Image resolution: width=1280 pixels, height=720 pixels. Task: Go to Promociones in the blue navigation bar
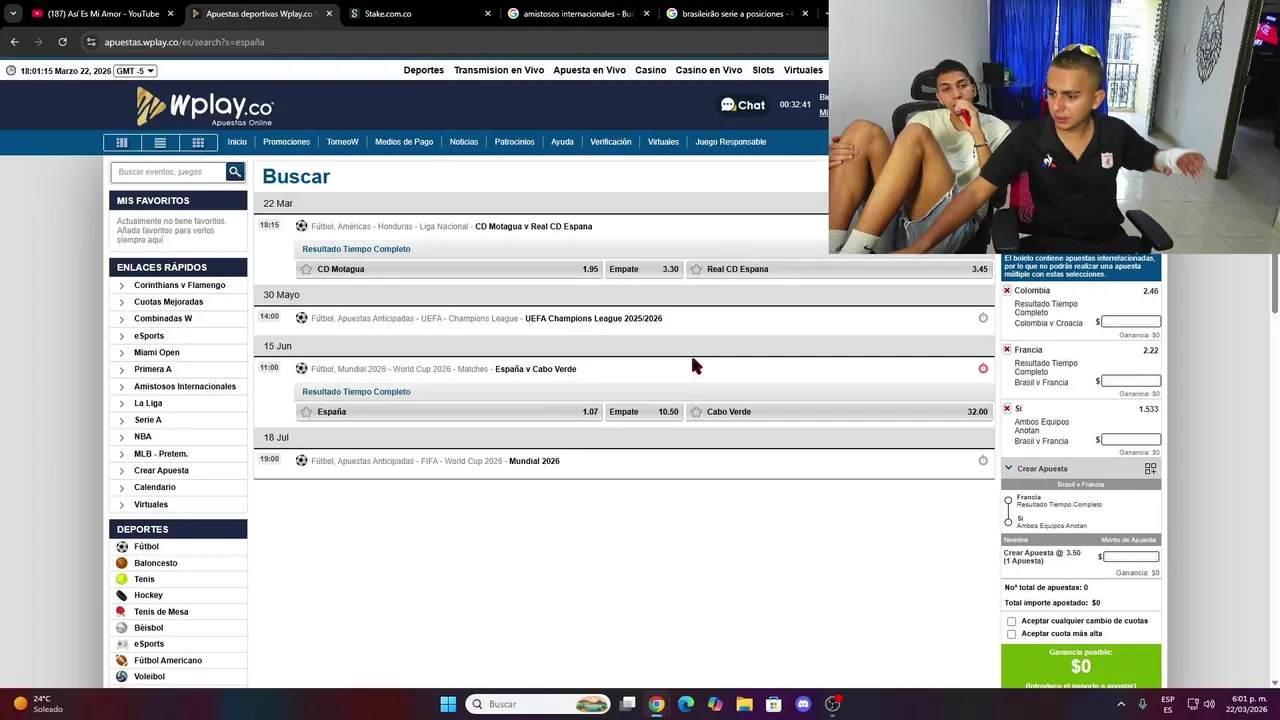pos(286,142)
